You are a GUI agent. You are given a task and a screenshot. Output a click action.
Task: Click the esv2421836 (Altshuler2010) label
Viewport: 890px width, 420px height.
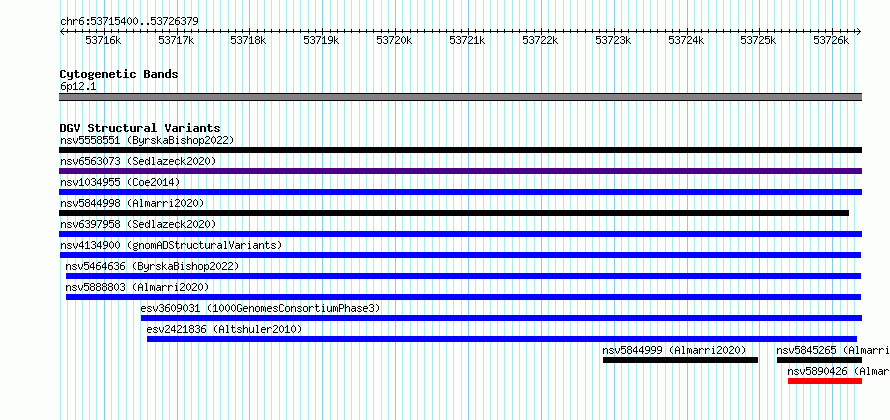(224, 329)
